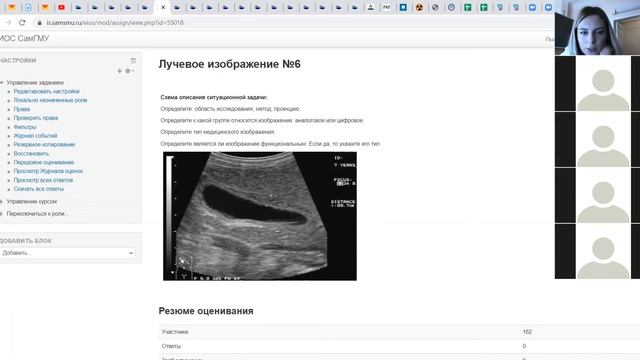
Task: Click the ultrasound image on the page
Action: pos(260,216)
